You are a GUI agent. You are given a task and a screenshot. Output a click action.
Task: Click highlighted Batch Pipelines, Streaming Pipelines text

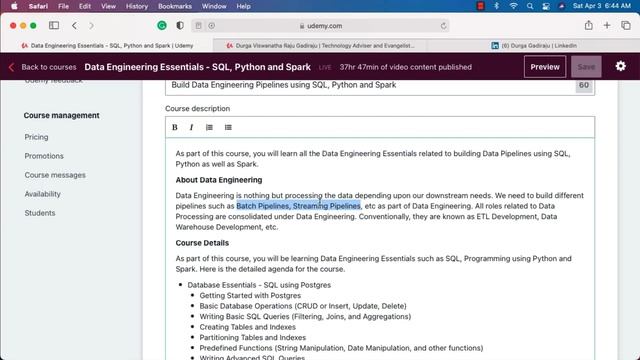click(298, 206)
